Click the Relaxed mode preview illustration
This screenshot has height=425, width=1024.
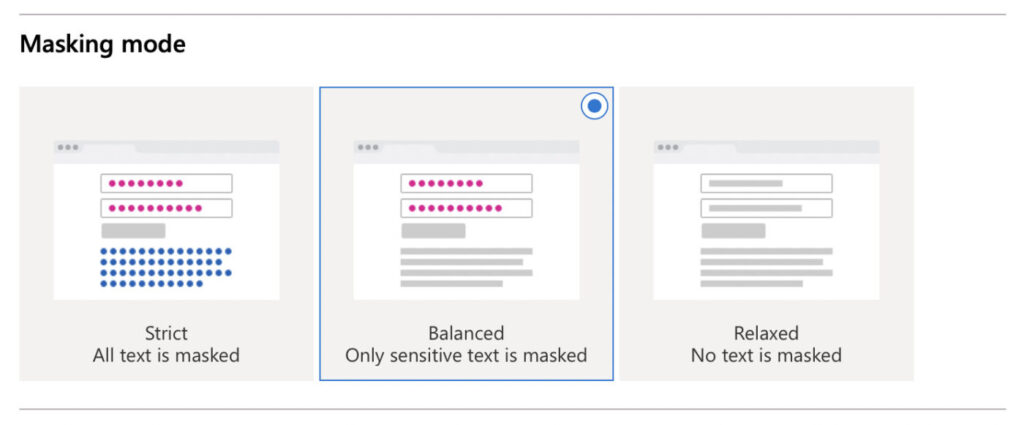point(766,220)
